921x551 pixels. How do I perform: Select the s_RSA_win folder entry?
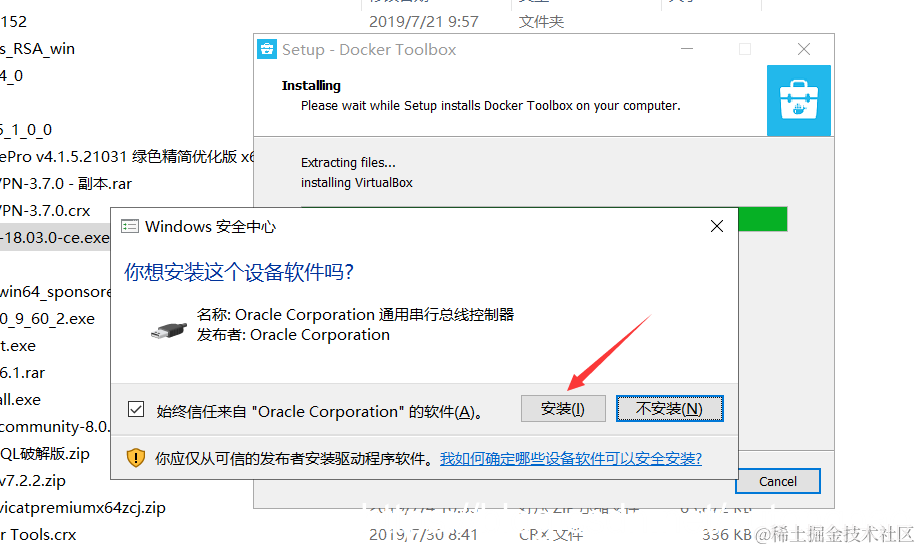38,48
